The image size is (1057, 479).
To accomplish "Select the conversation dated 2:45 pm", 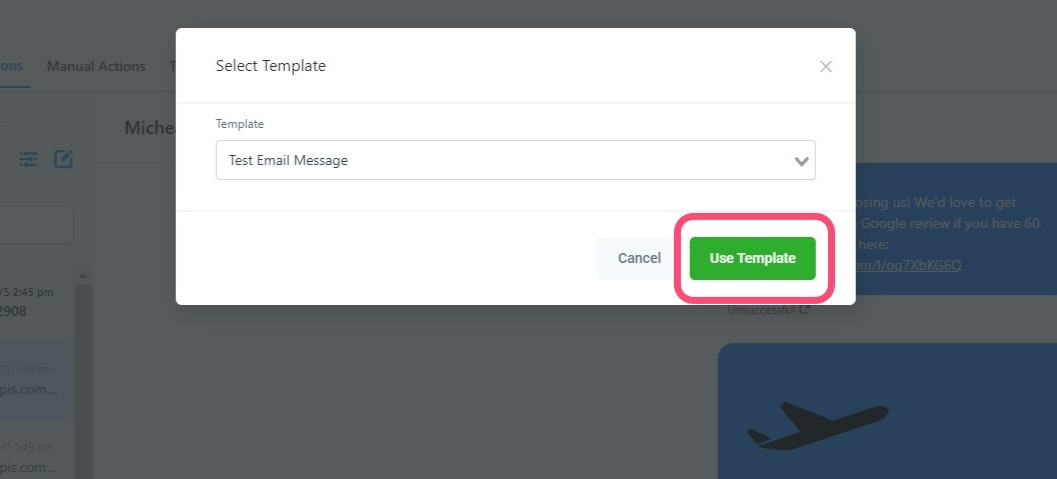I will [36, 302].
